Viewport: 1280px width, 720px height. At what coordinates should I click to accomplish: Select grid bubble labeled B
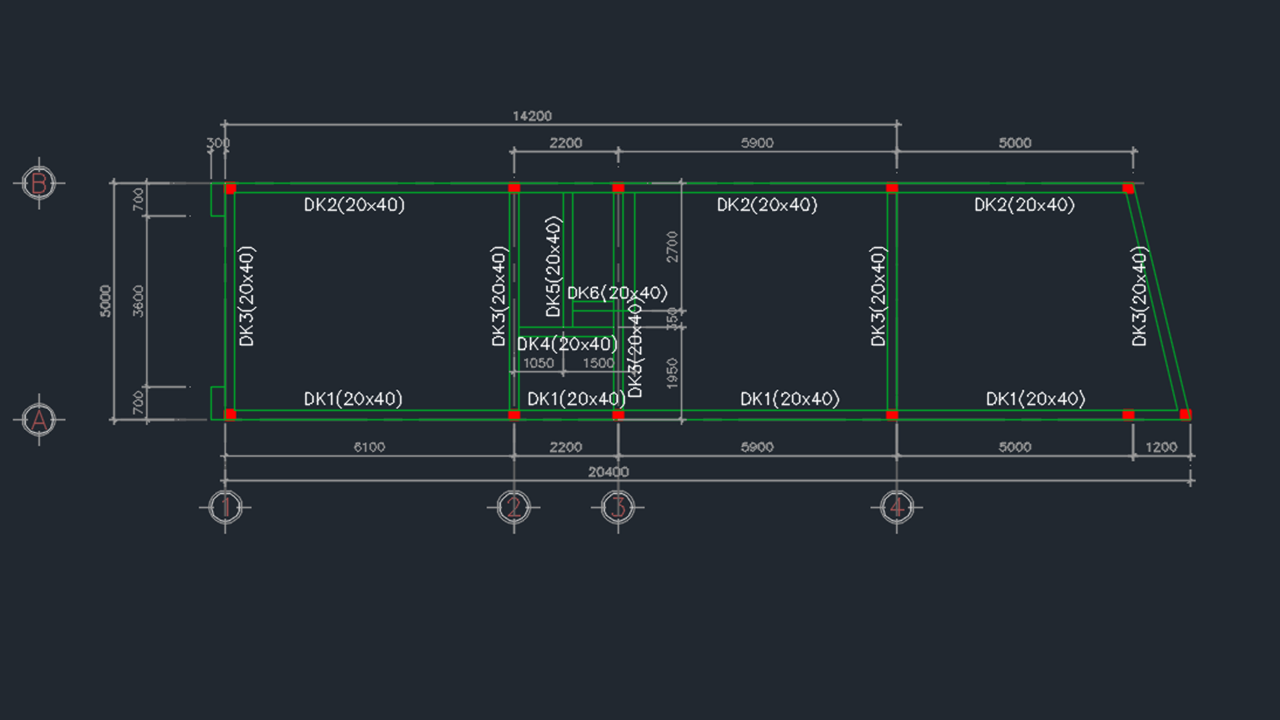click(39, 183)
